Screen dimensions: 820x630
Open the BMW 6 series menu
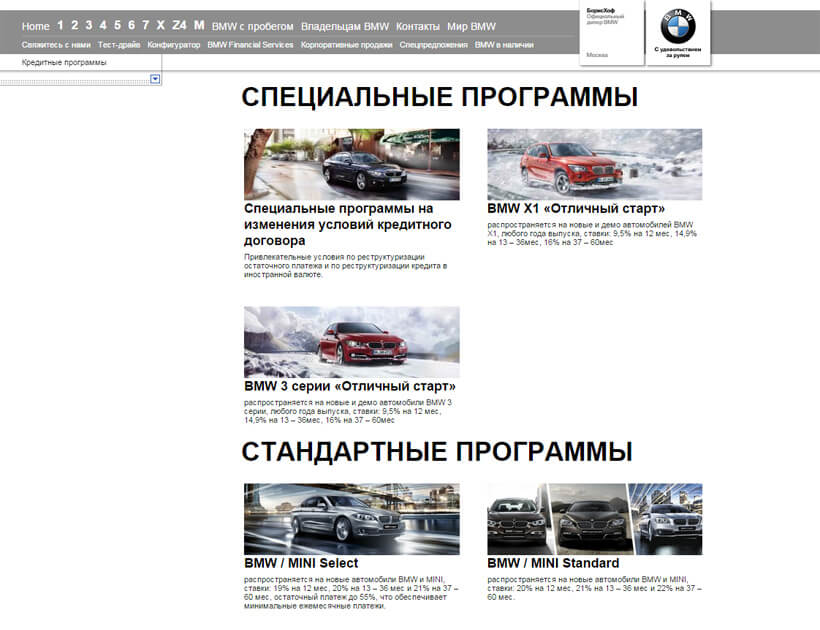pos(131,25)
